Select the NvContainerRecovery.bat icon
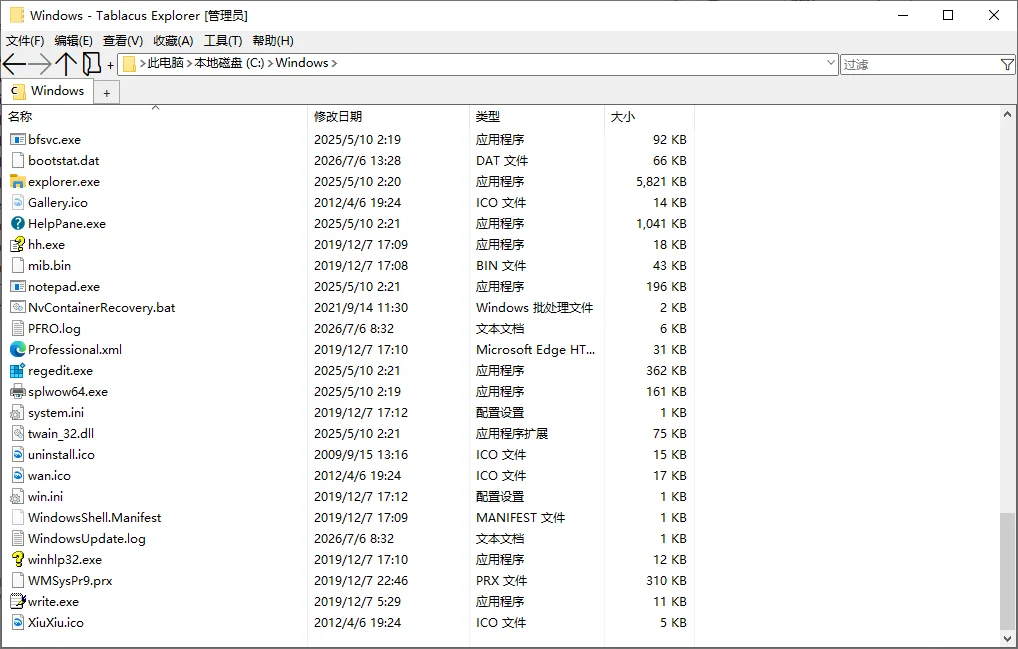The height and width of the screenshot is (649, 1018). (18, 308)
